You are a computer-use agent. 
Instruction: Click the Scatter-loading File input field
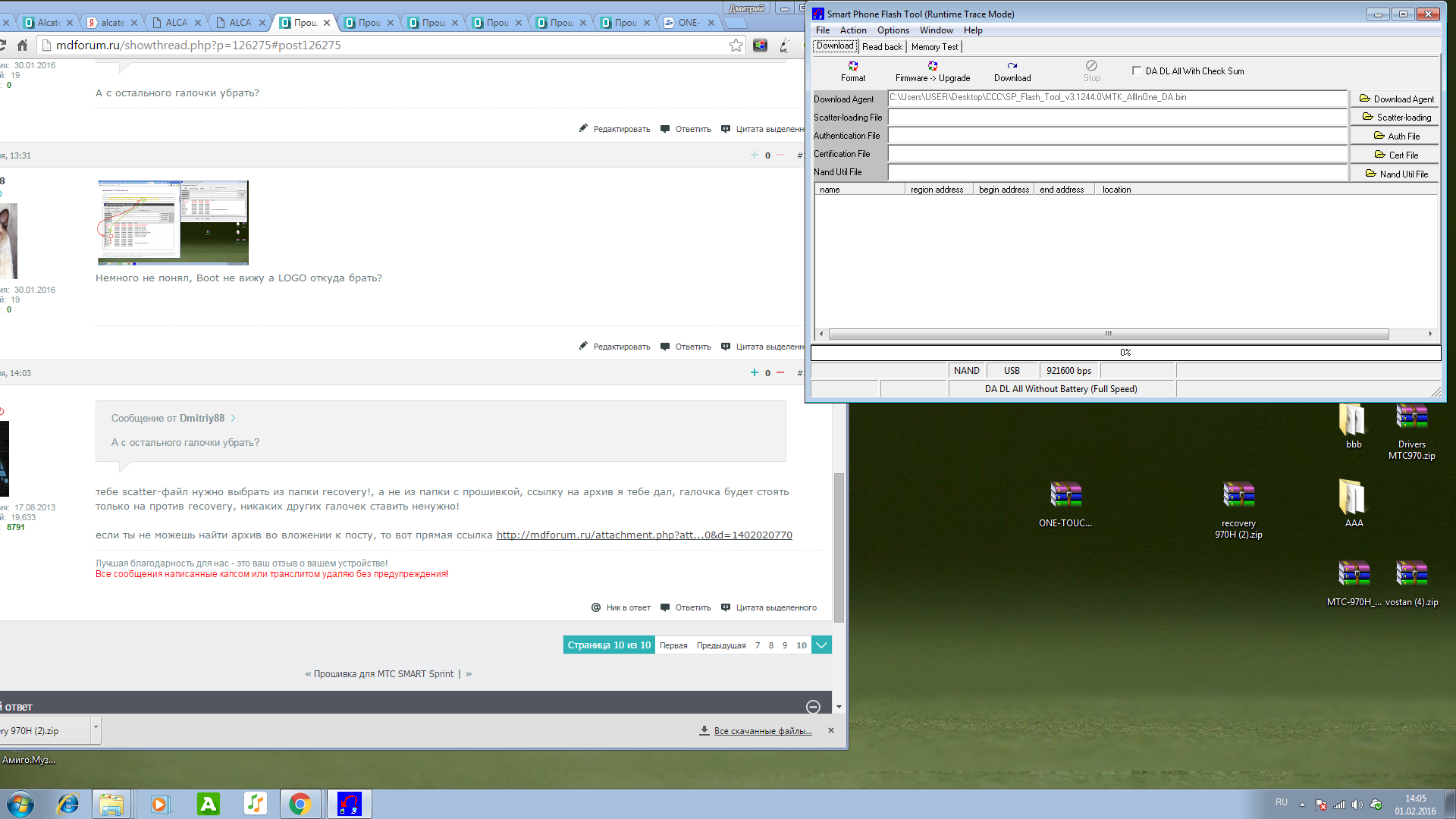click(1117, 118)
